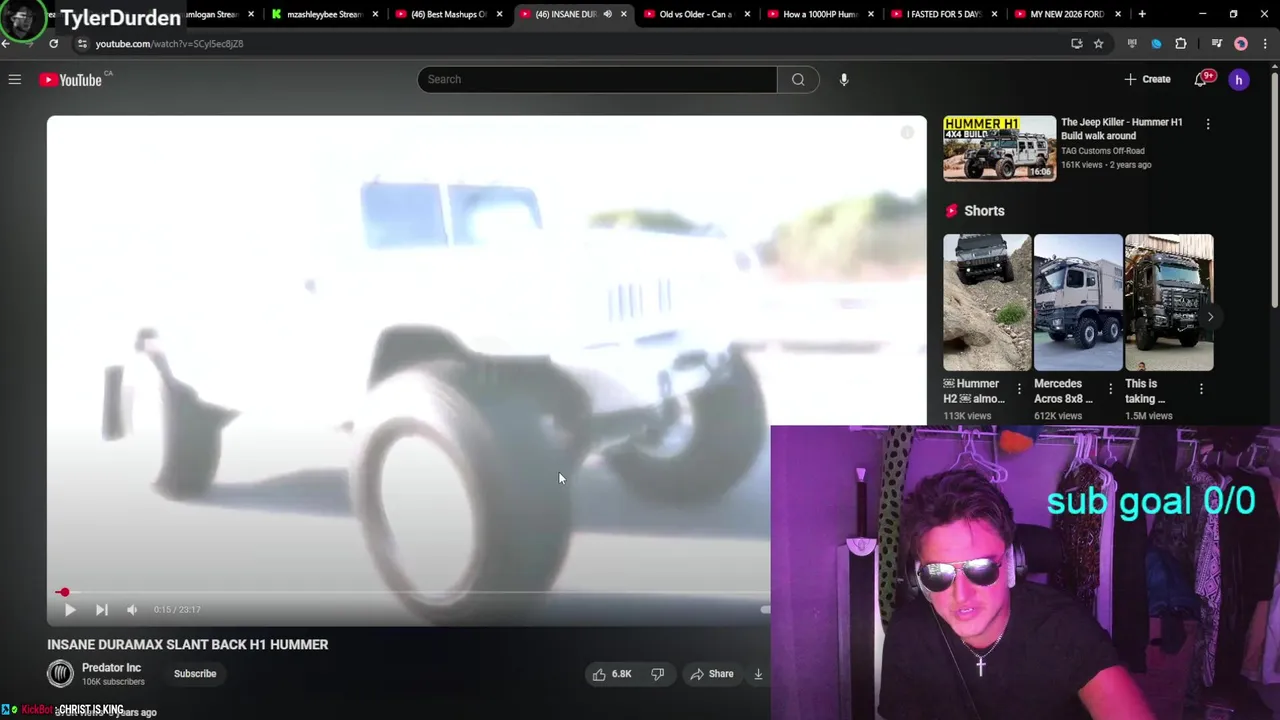Share the Hummer video
Image resolution: width=1280 pixels, height=720 pixels.
712,674
